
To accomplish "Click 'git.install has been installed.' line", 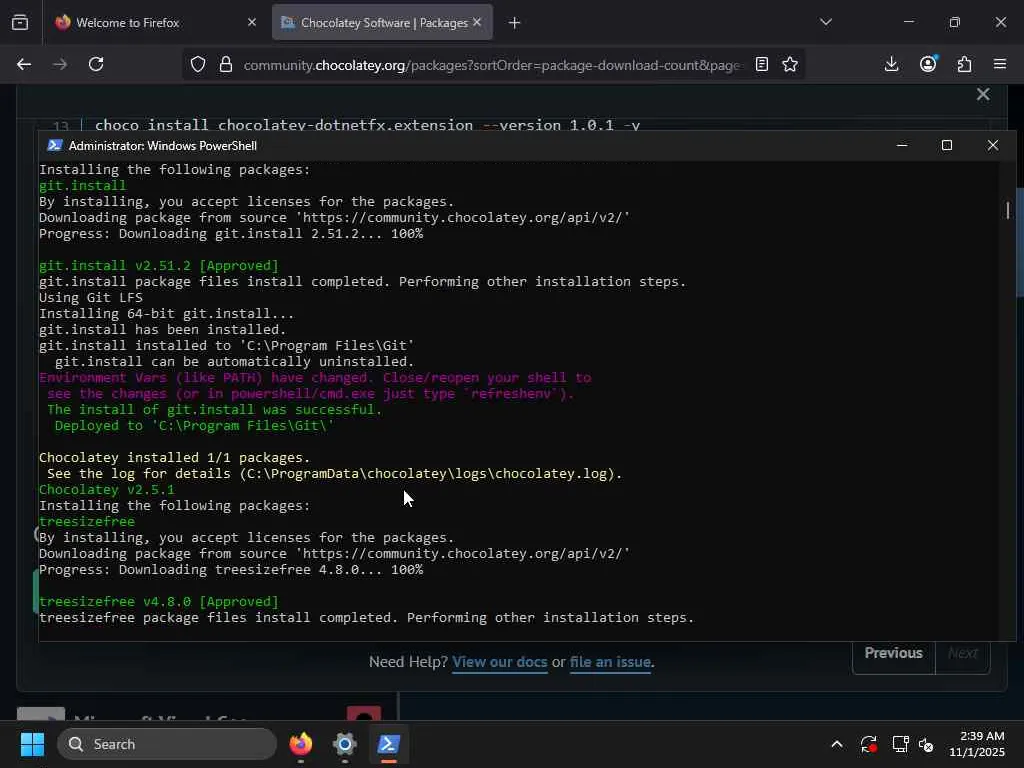I will pos(163,330).
